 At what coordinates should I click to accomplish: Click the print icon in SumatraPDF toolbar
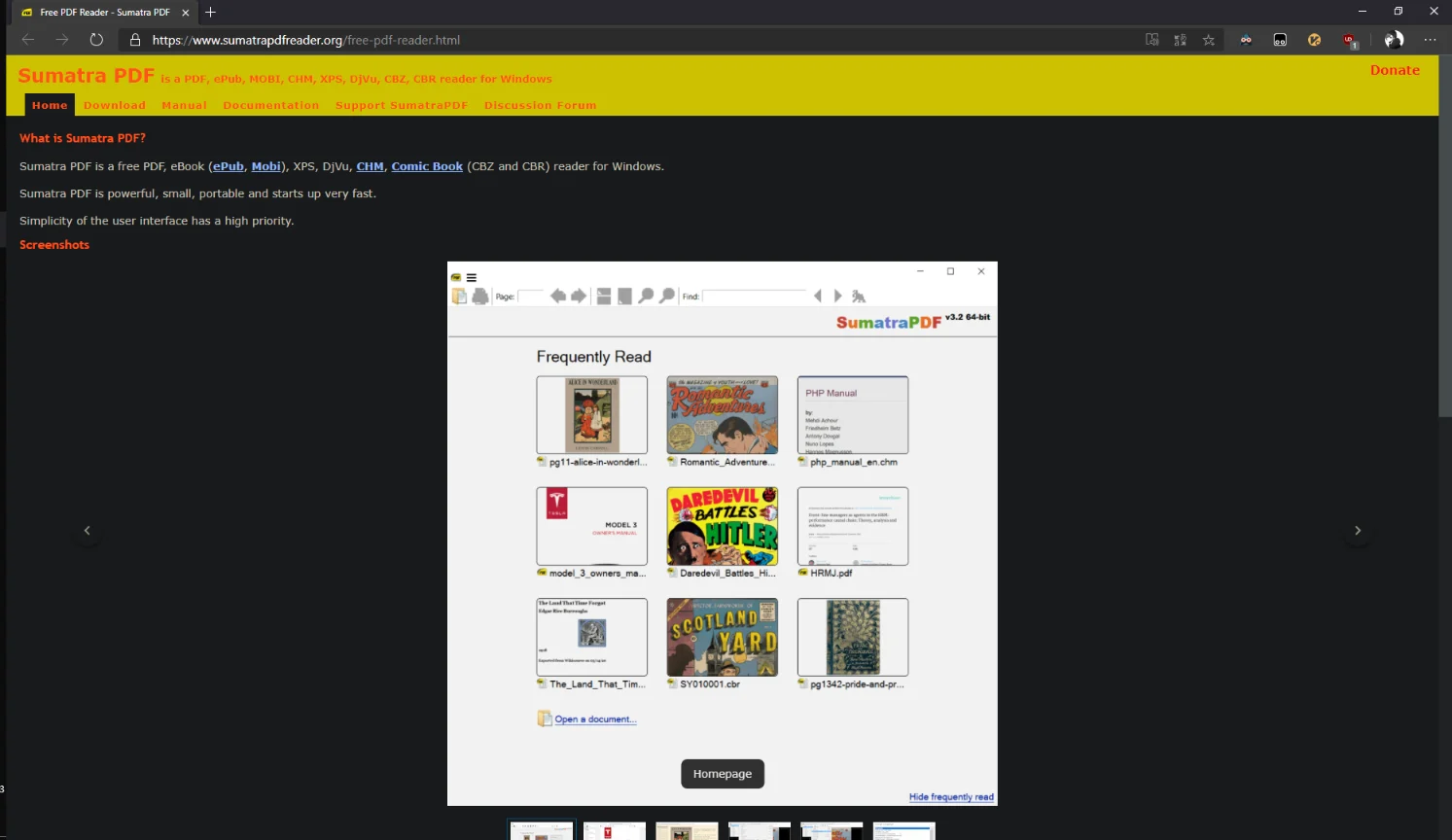480,296
